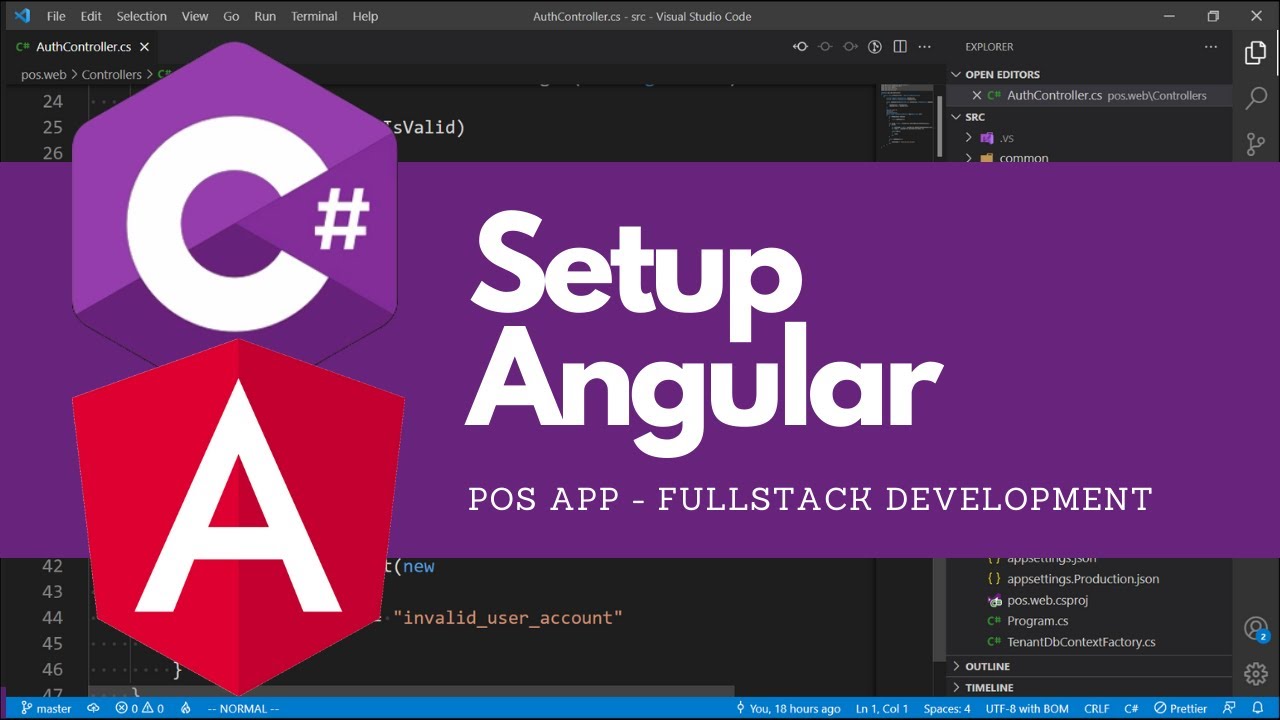
Task: Click the -- NORMAL -- Vim mode indicator
Action: click(x=243, y=708)
